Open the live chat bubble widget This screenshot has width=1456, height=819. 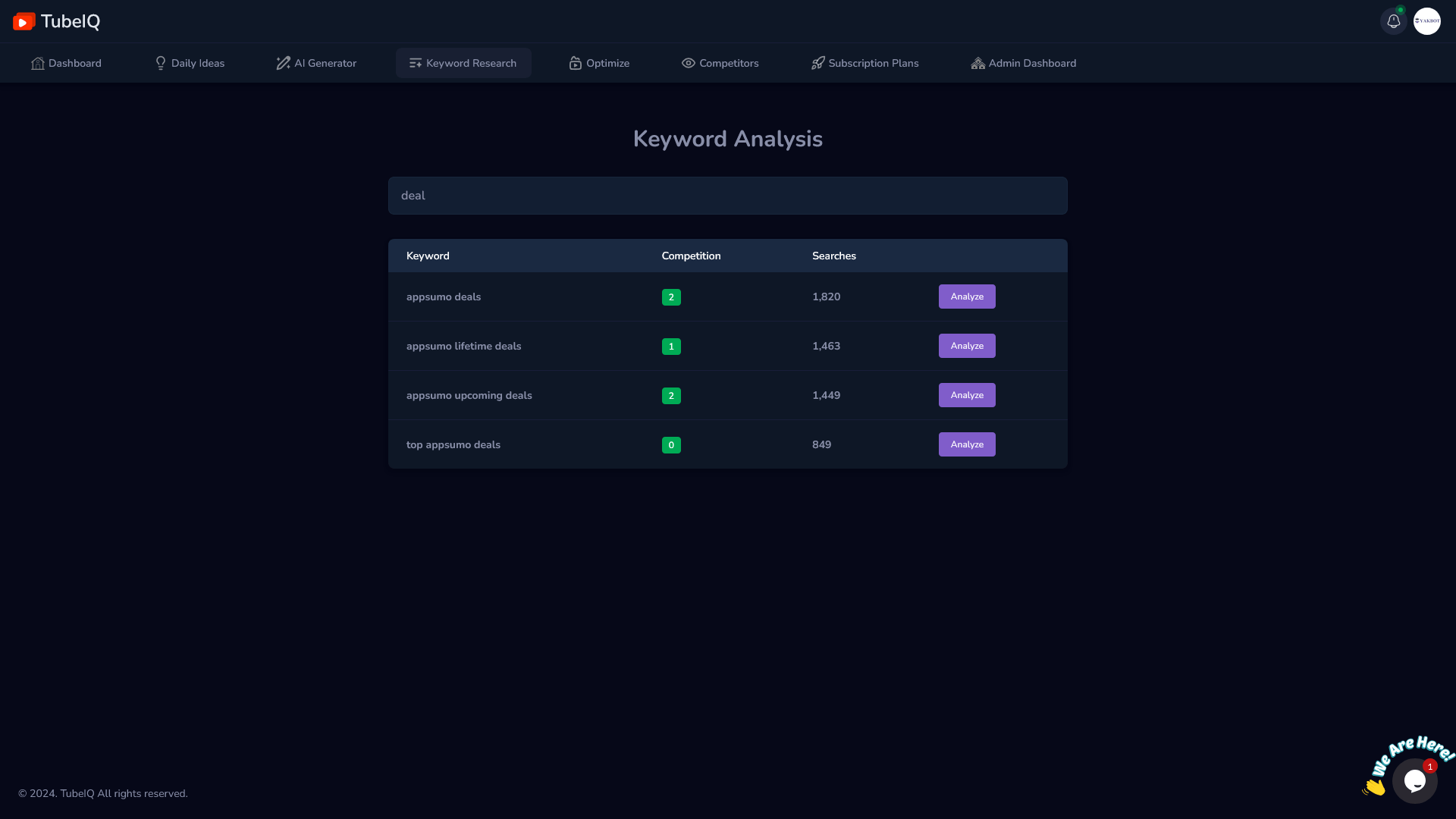click(x=1414, y=780)
